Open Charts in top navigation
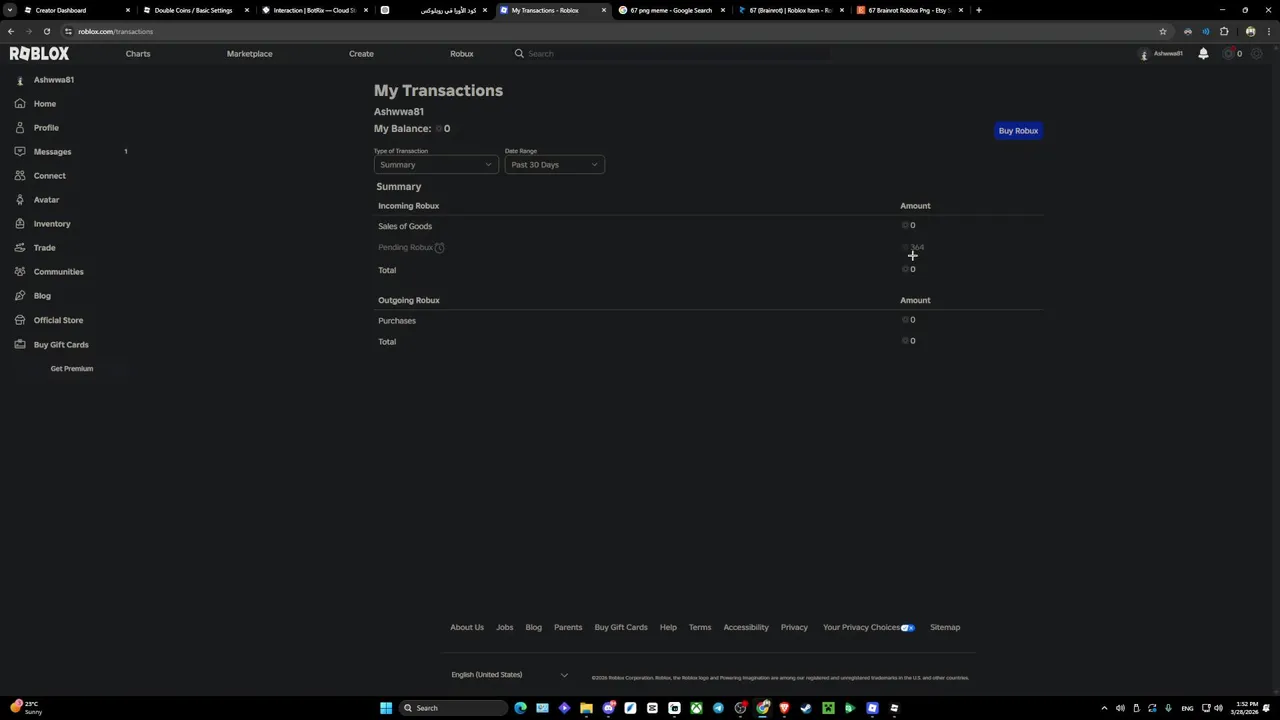Viewport: 1280px width, 720px height. pos(138,53)
